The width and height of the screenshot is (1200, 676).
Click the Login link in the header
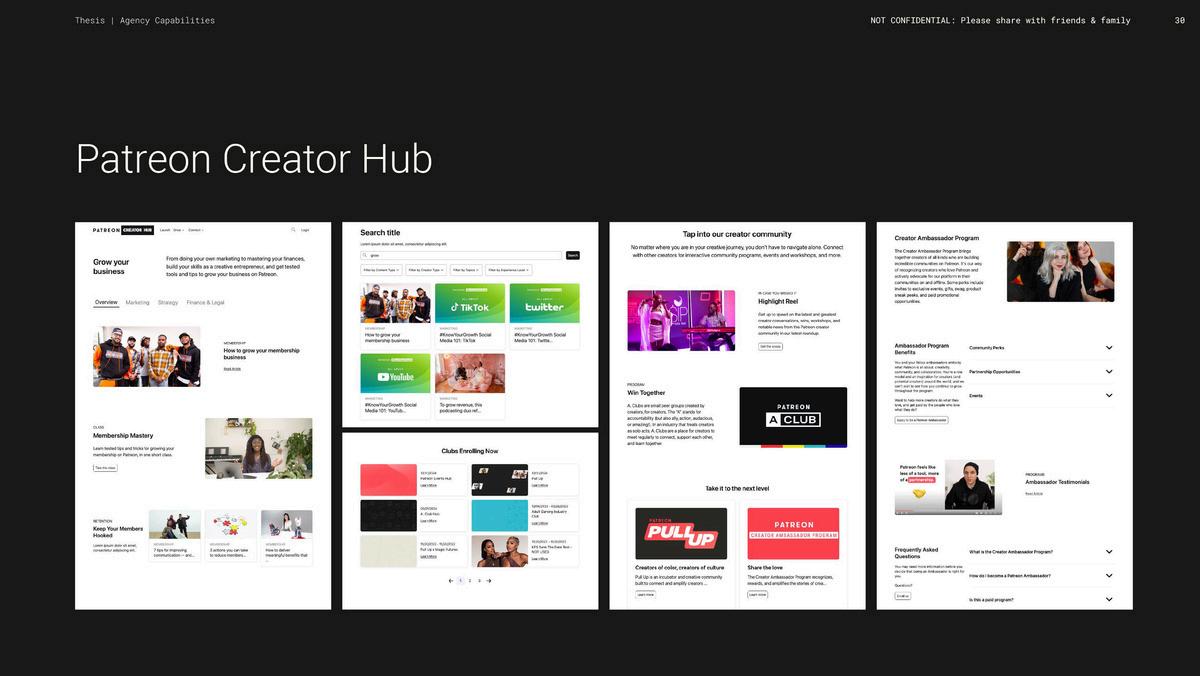point(305,230)
